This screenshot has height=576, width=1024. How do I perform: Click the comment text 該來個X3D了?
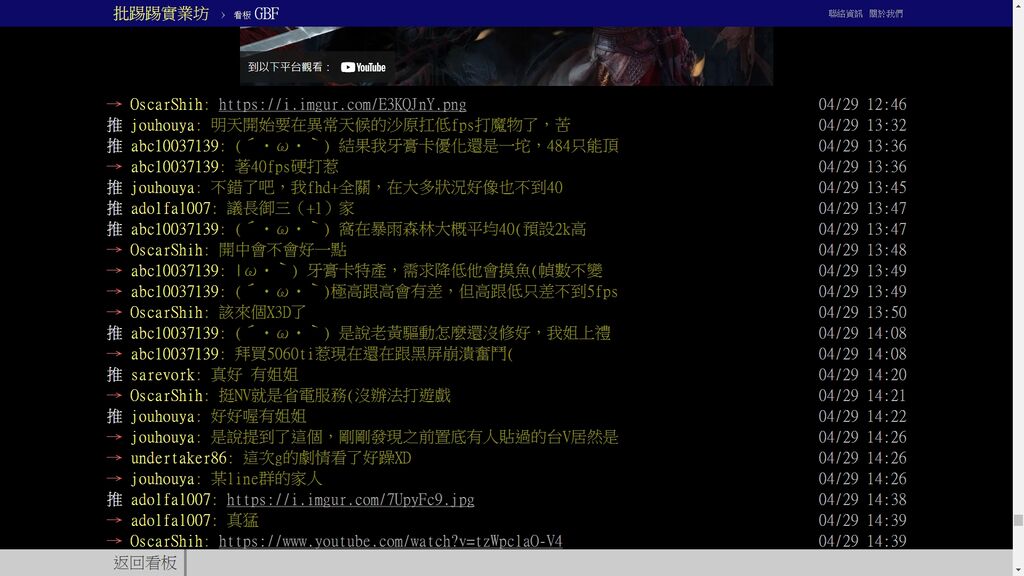tap(263, 313)
